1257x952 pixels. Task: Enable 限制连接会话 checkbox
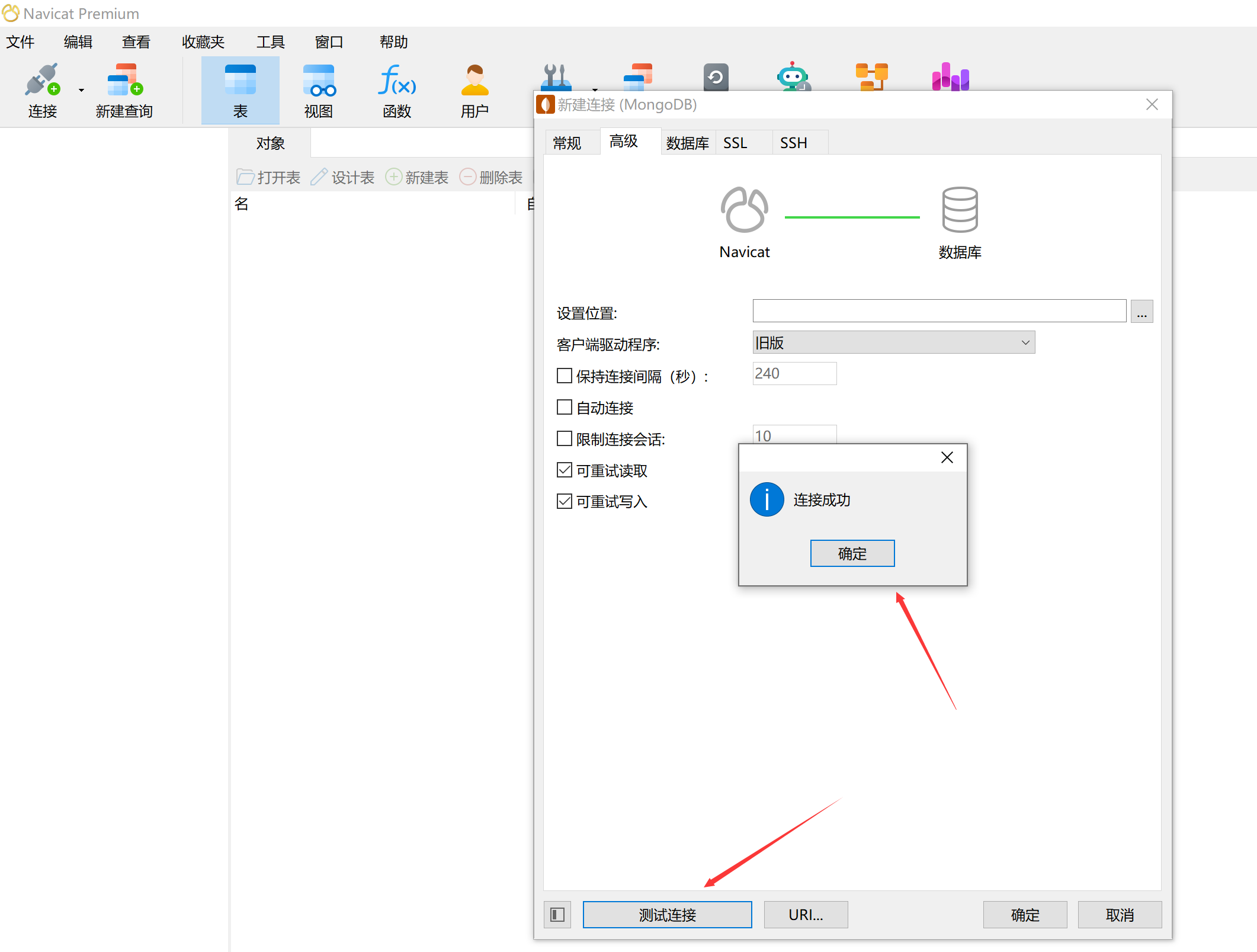coord(565,438)
